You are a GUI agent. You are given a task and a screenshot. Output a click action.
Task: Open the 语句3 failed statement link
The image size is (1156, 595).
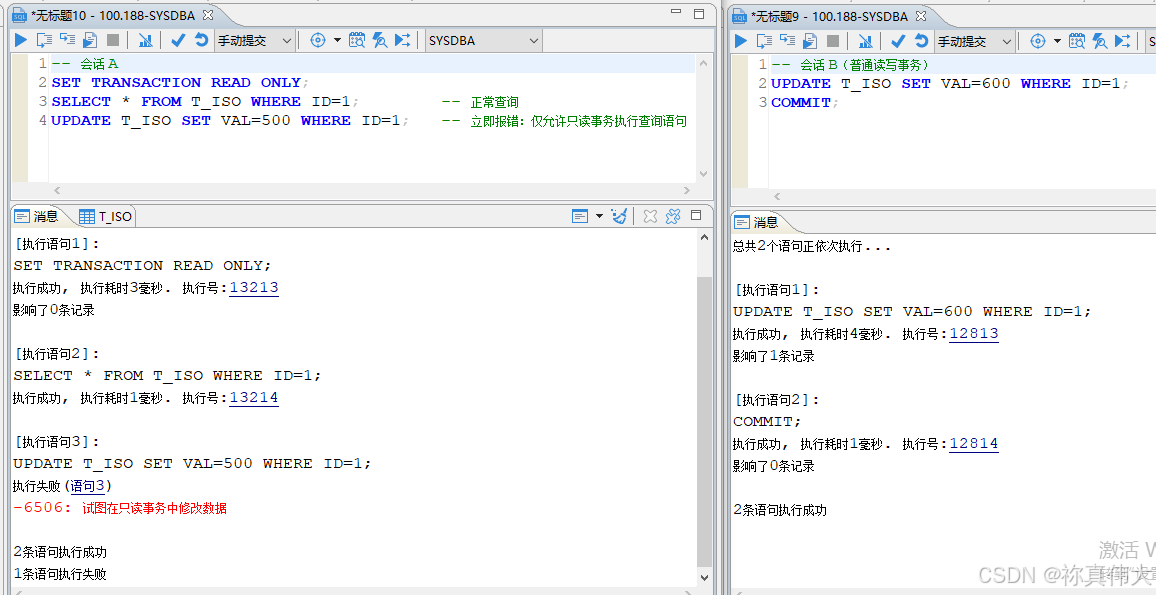[x=88, y=486]
